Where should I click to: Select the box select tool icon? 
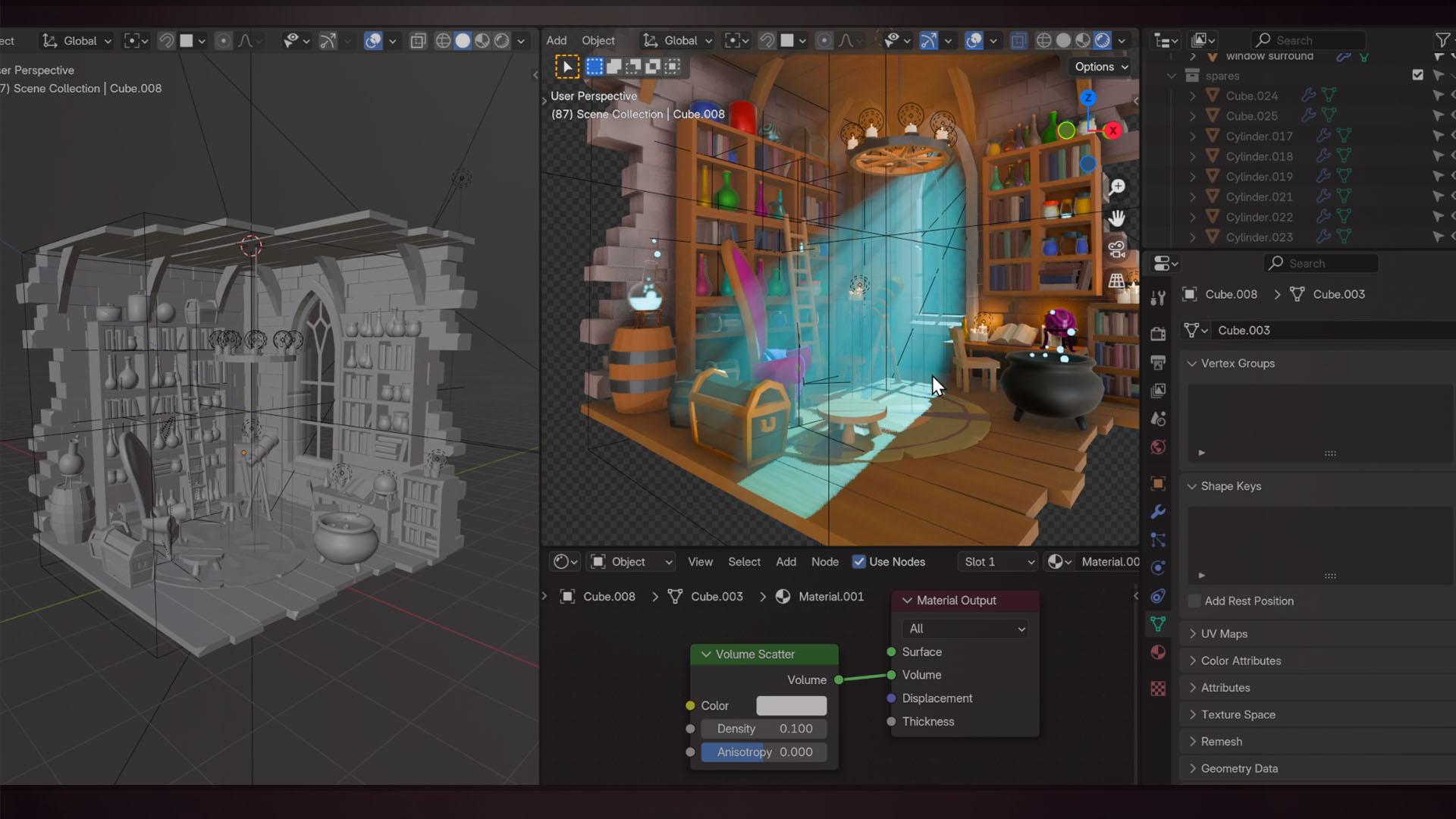point(595,67)
